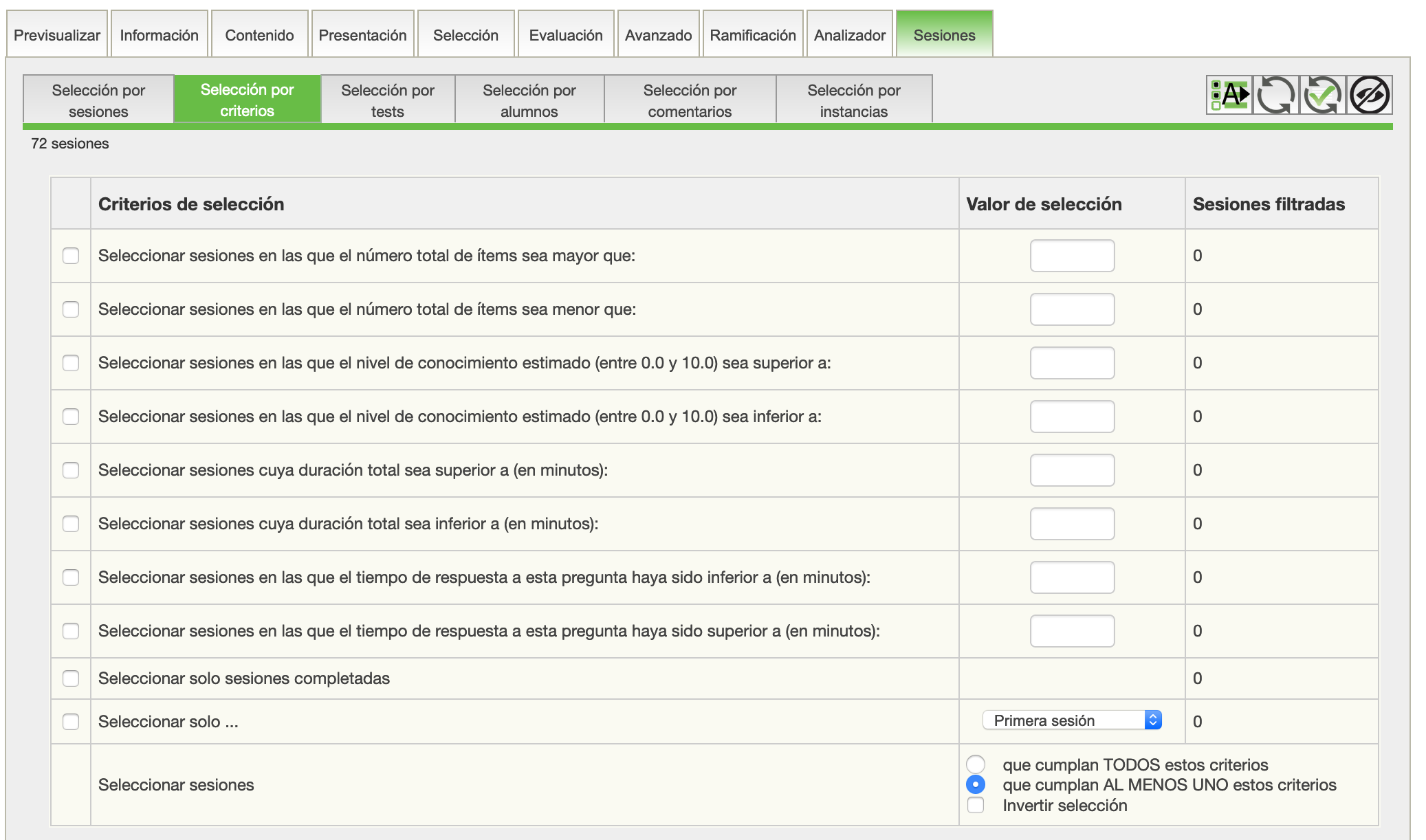
Task: Open the 'Primera sesión' dropdown
Action: click(x=1071, y=720)
